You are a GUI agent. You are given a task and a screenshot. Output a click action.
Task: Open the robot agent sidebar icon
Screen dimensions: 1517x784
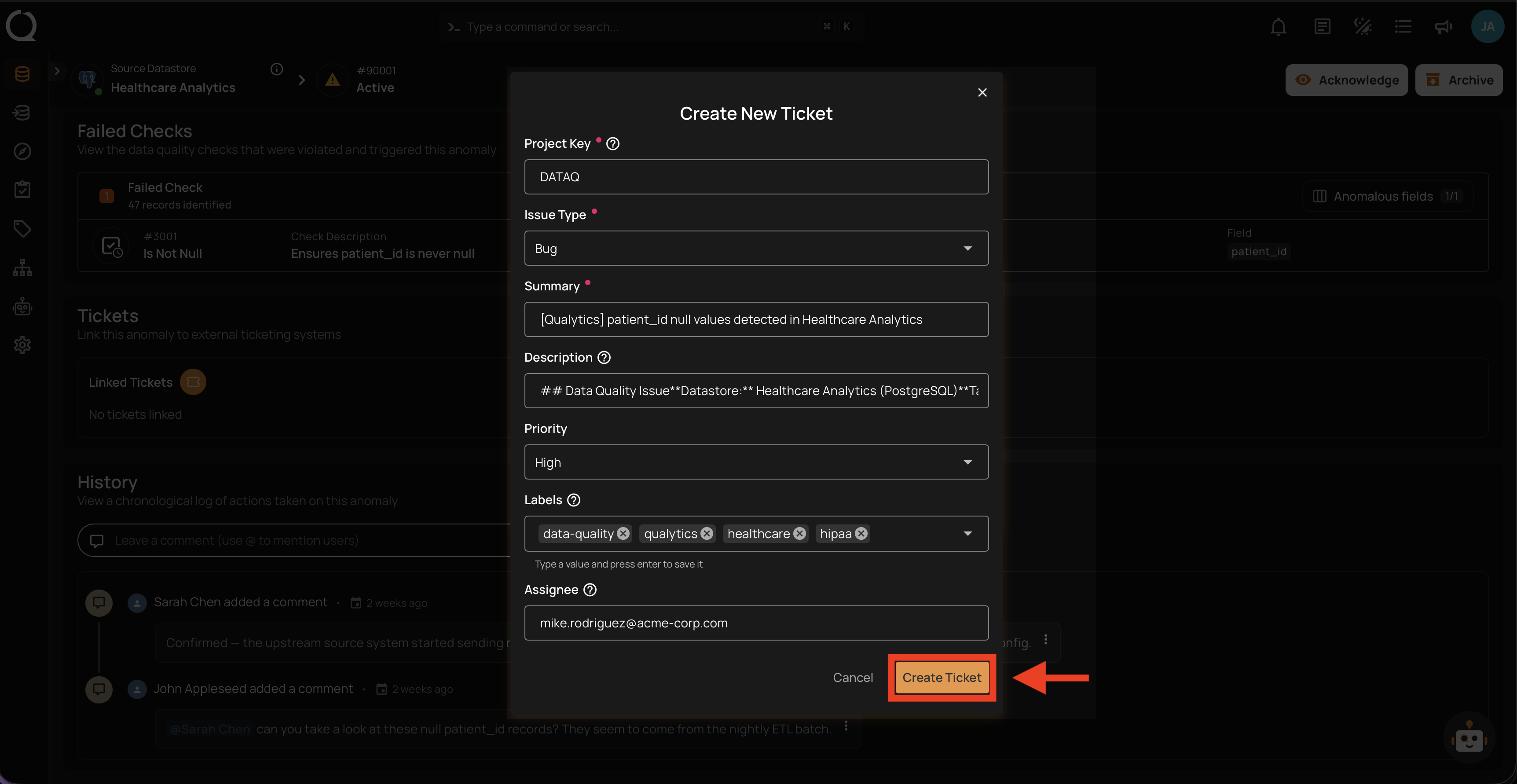pyautogui.click(x=22, y=306)
